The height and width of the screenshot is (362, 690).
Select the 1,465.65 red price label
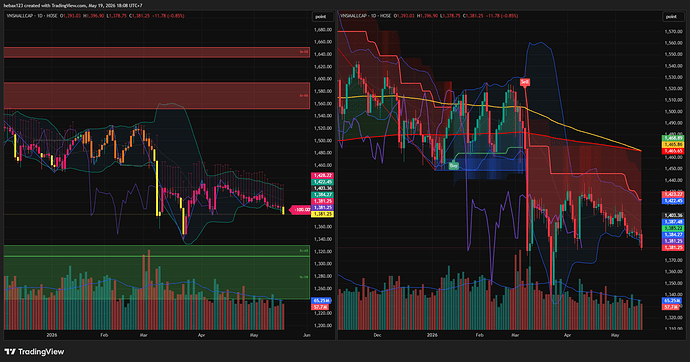point(673,151)
